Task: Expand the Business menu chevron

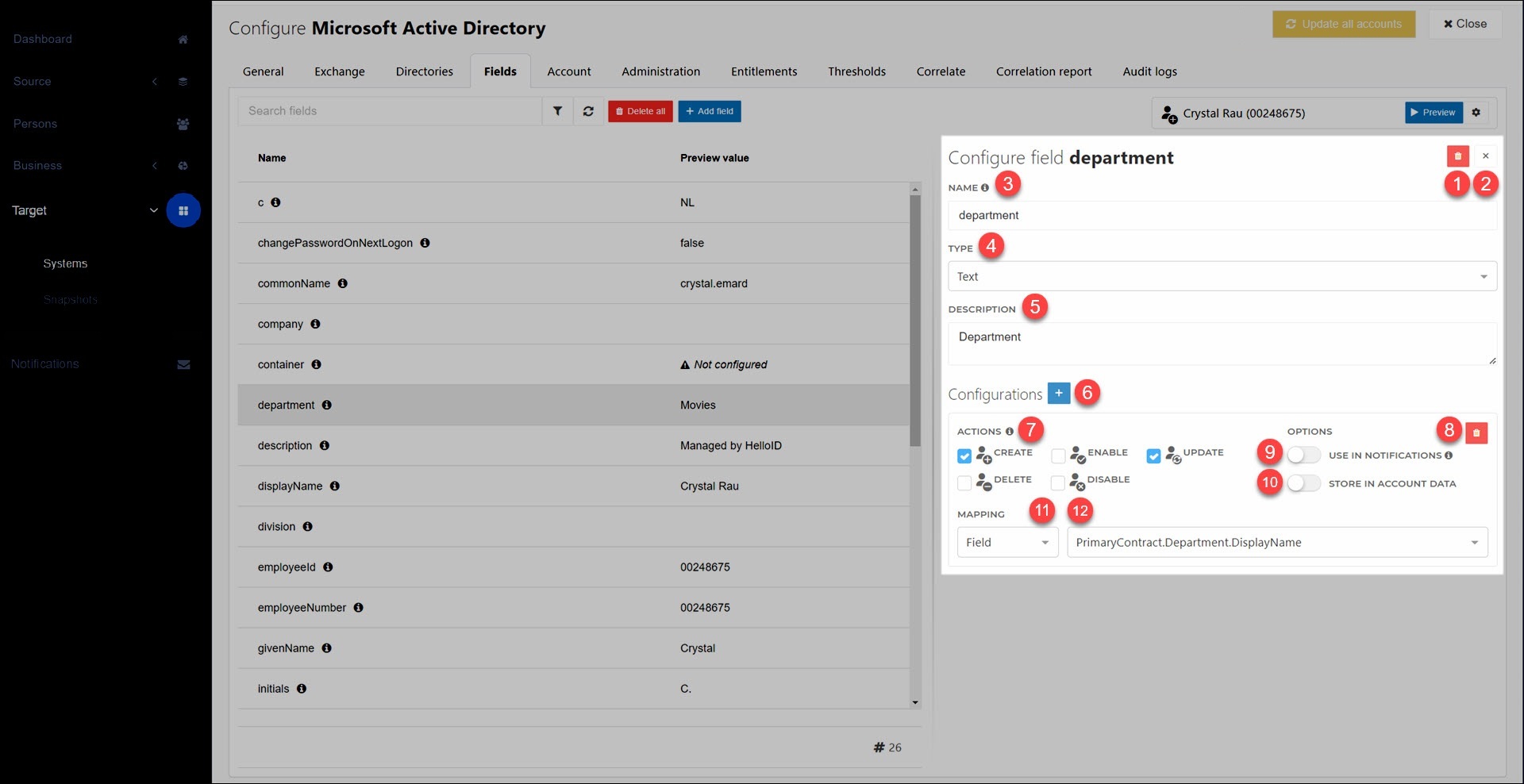Action: [x=155, y=166]
